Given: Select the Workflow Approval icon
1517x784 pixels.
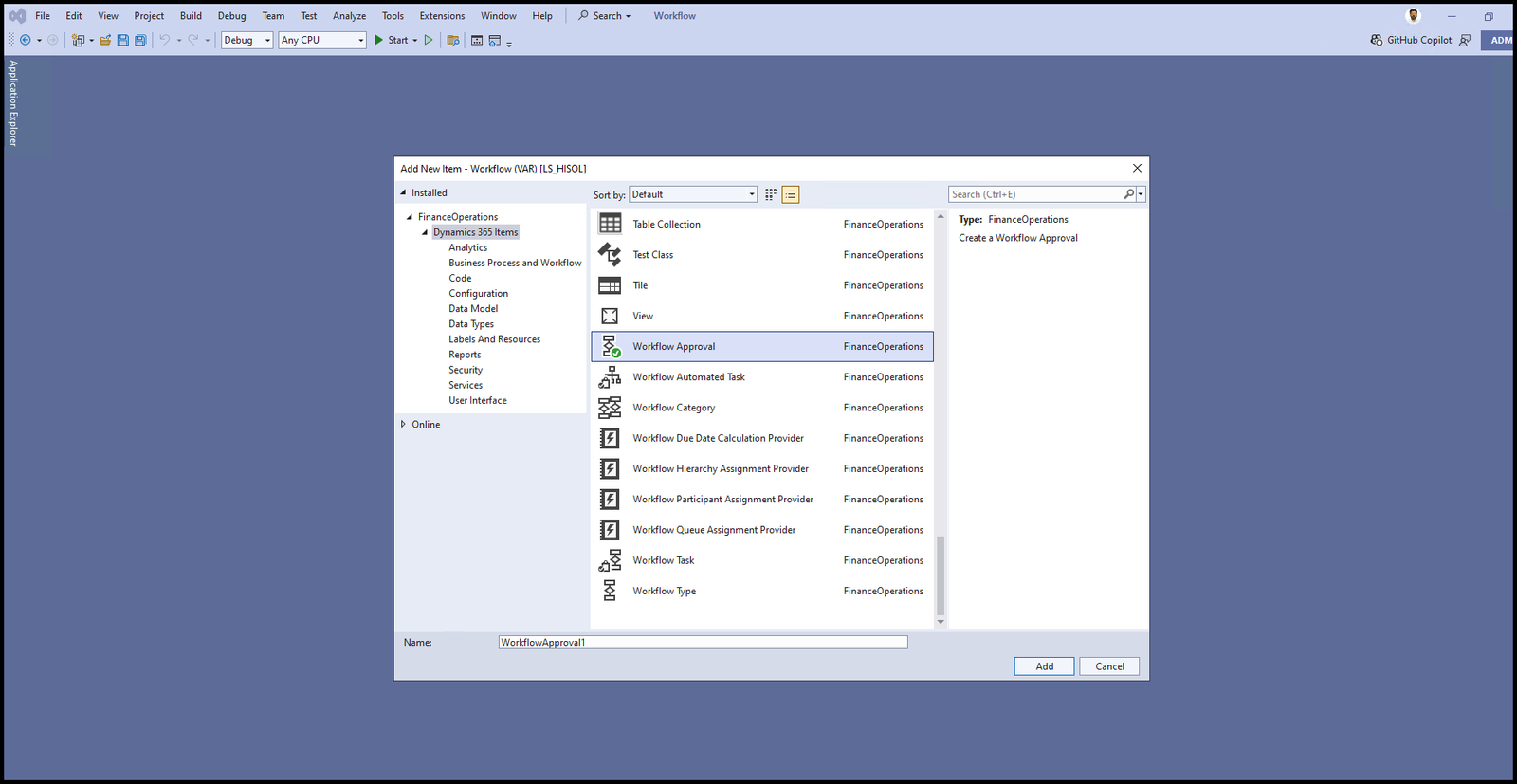Looking at the screenshot, I should (x=610, y=346).
